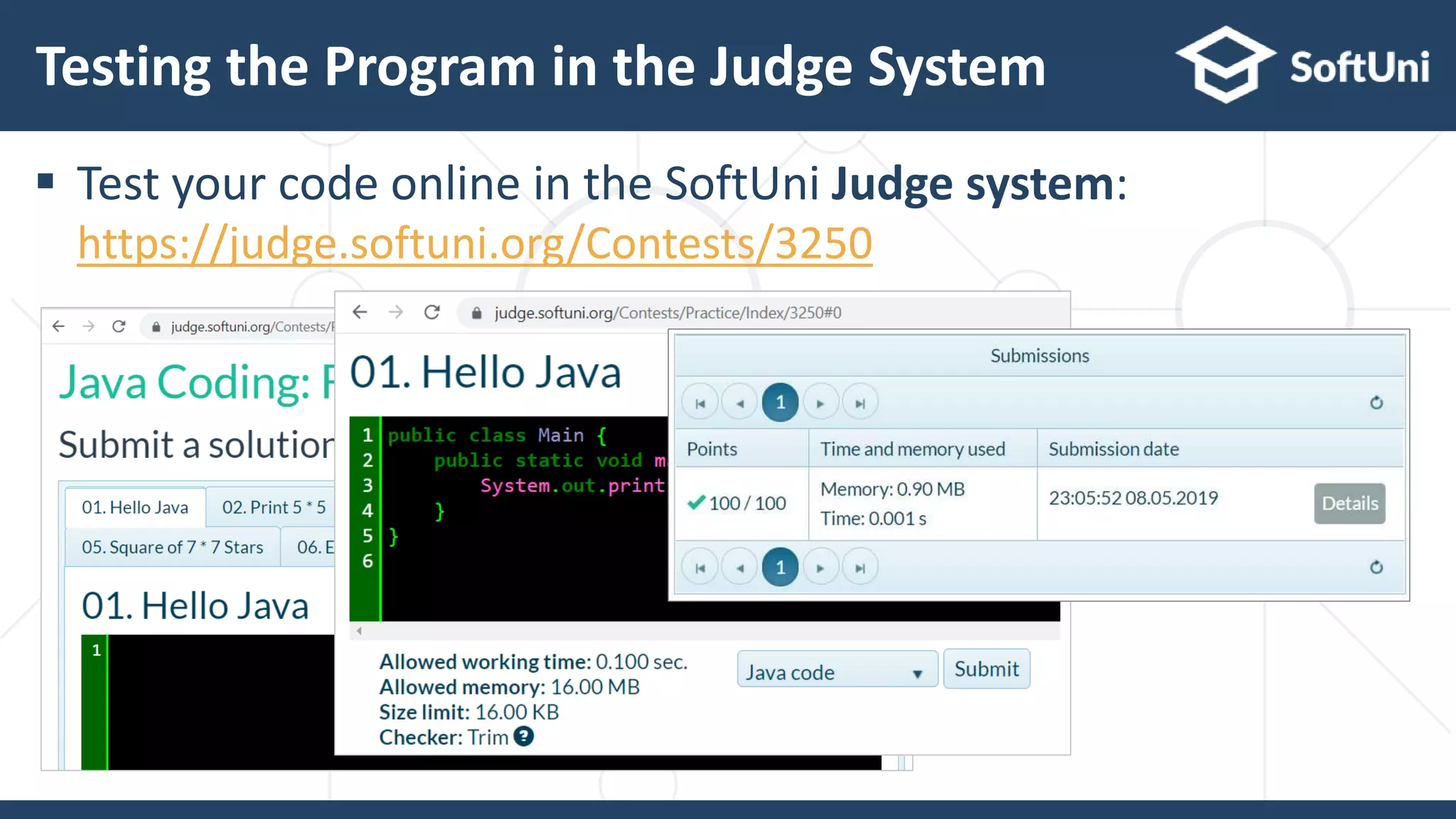The image size is (1456, 819).
Task: Click the submission date 23:05:52 08.05.2019
Action: (1133, 498)
